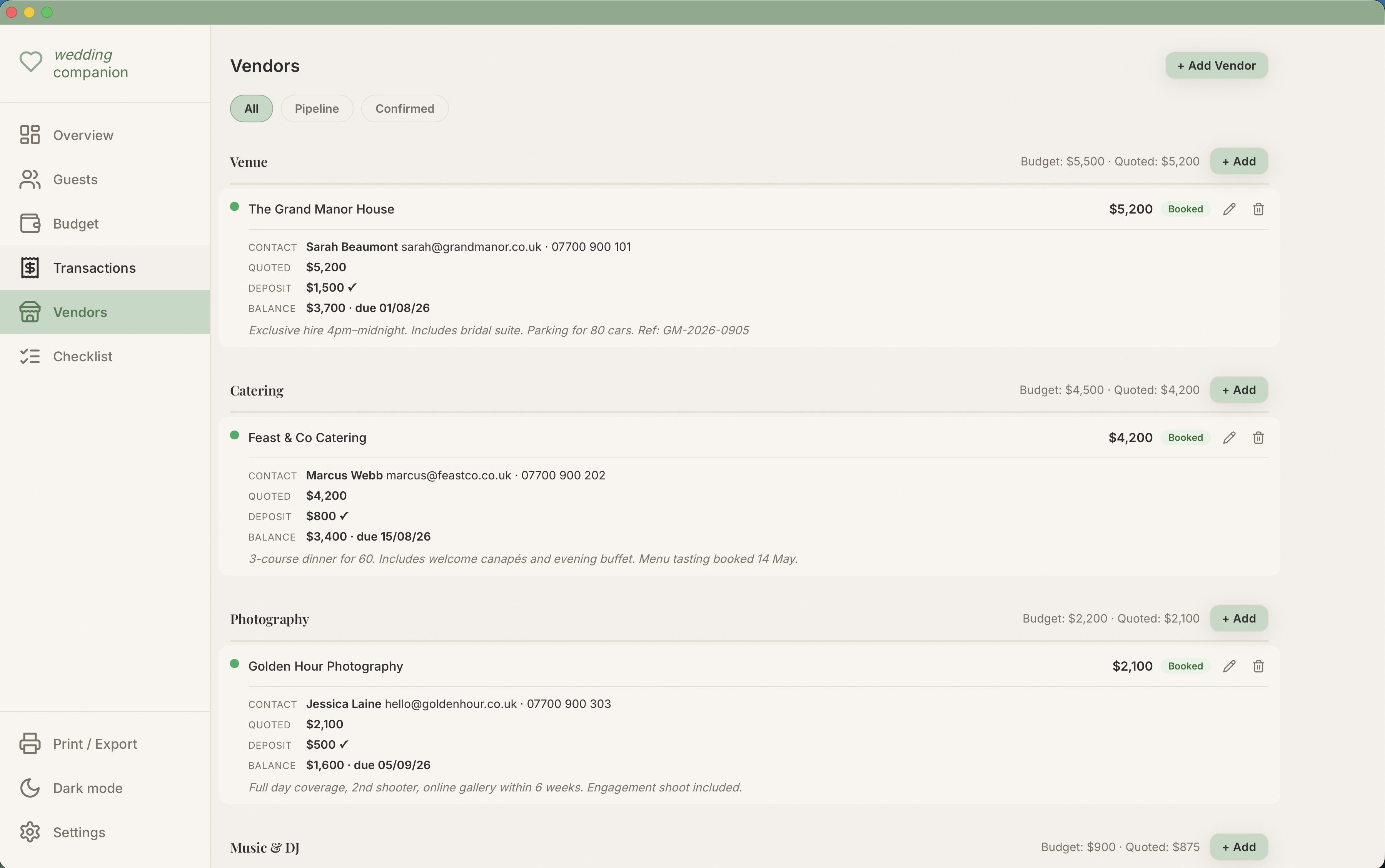
Task: Open Settings via the gear icon
Action: tap(30, 832)
